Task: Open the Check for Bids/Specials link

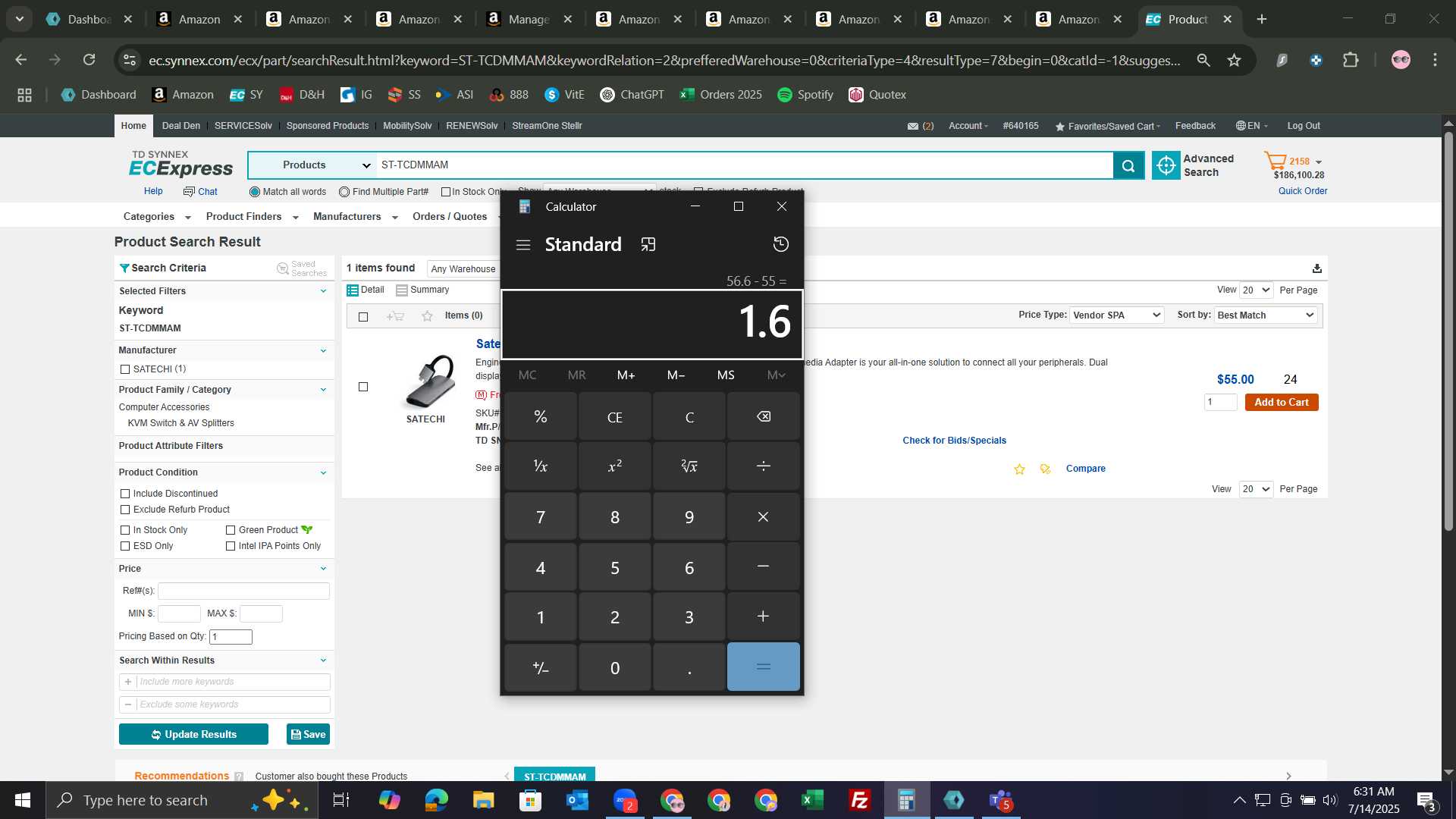Action: (x=954, y=441)
